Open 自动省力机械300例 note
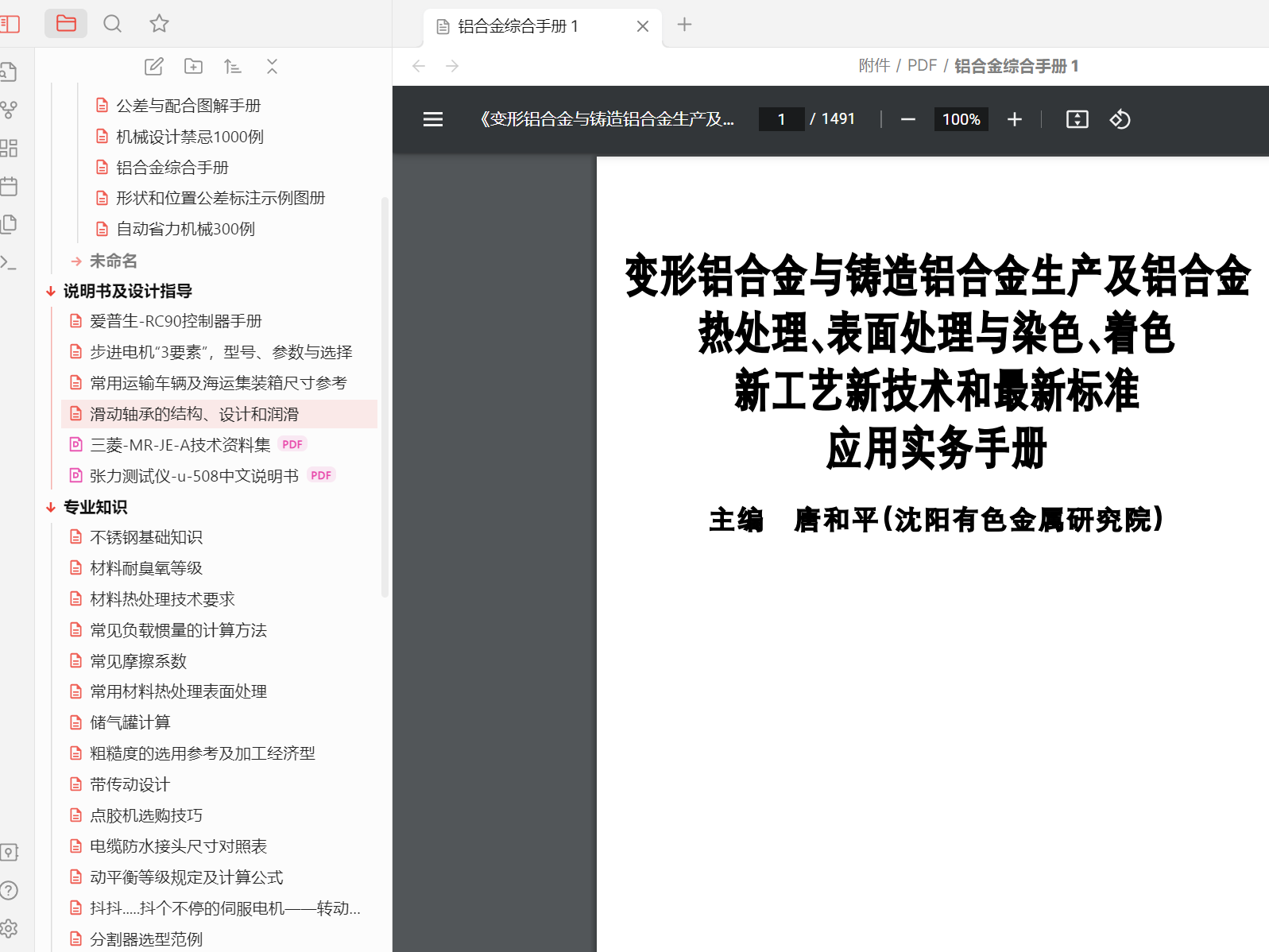The height and width of the screenshot is (952, 1269). (x=186, y=229)
